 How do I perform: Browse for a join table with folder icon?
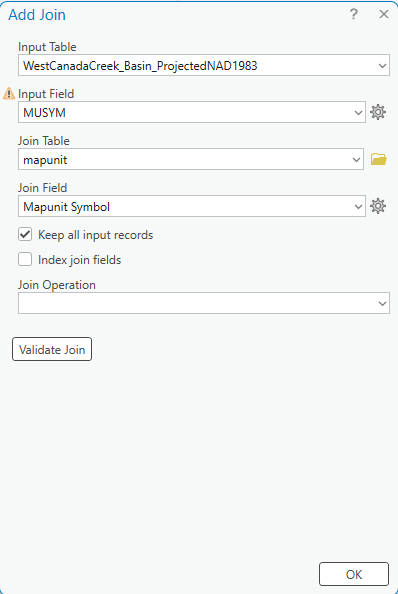pos(379,159)
